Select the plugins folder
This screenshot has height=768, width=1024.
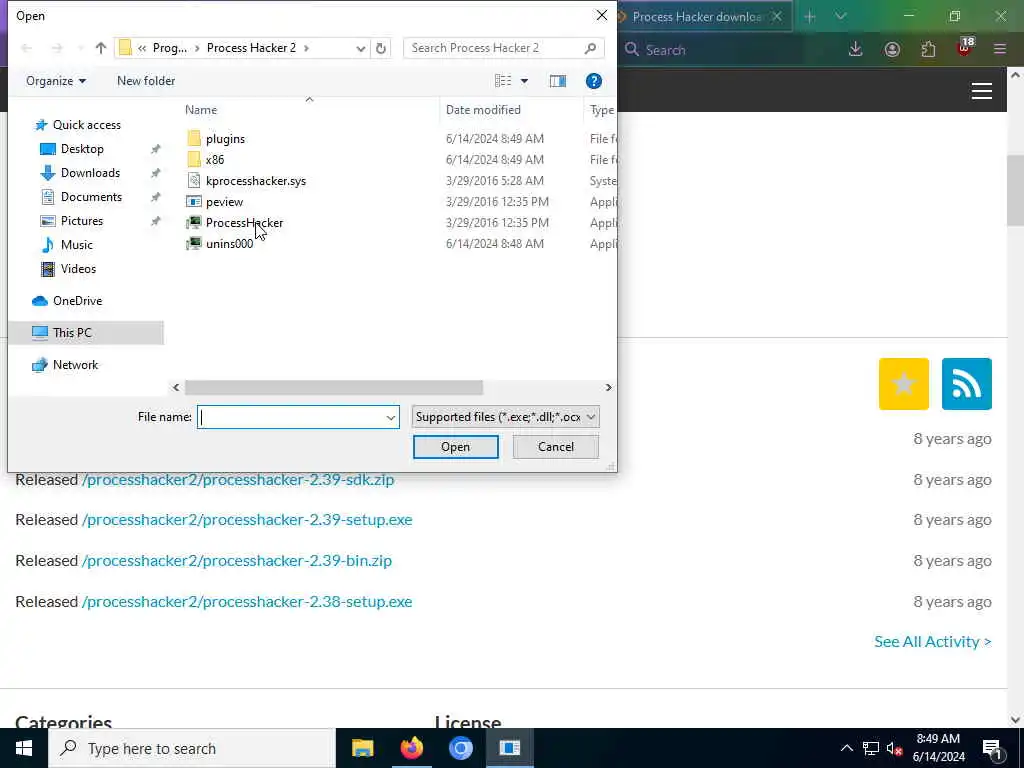[225, 138]
